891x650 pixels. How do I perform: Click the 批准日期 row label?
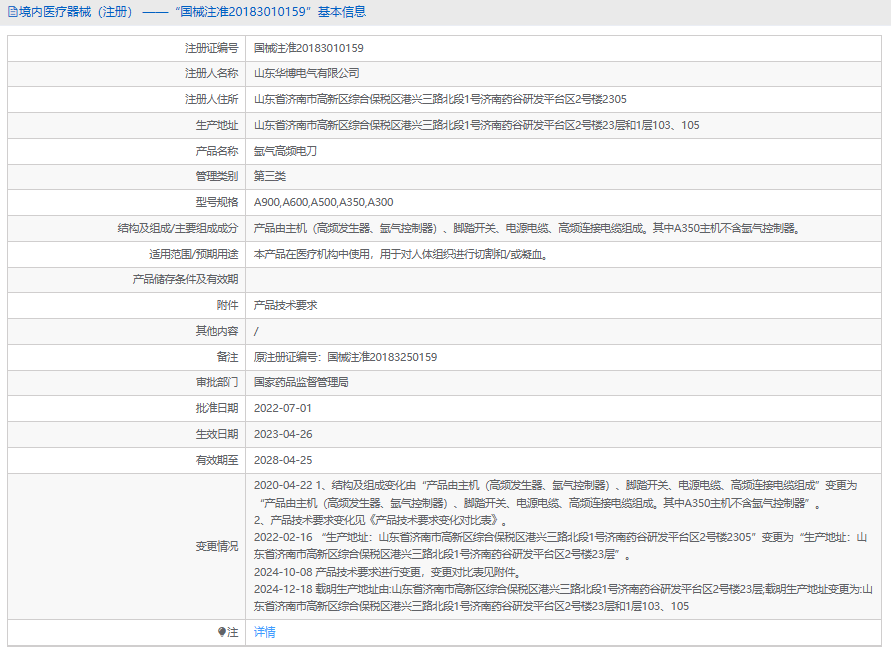point(217,408)
